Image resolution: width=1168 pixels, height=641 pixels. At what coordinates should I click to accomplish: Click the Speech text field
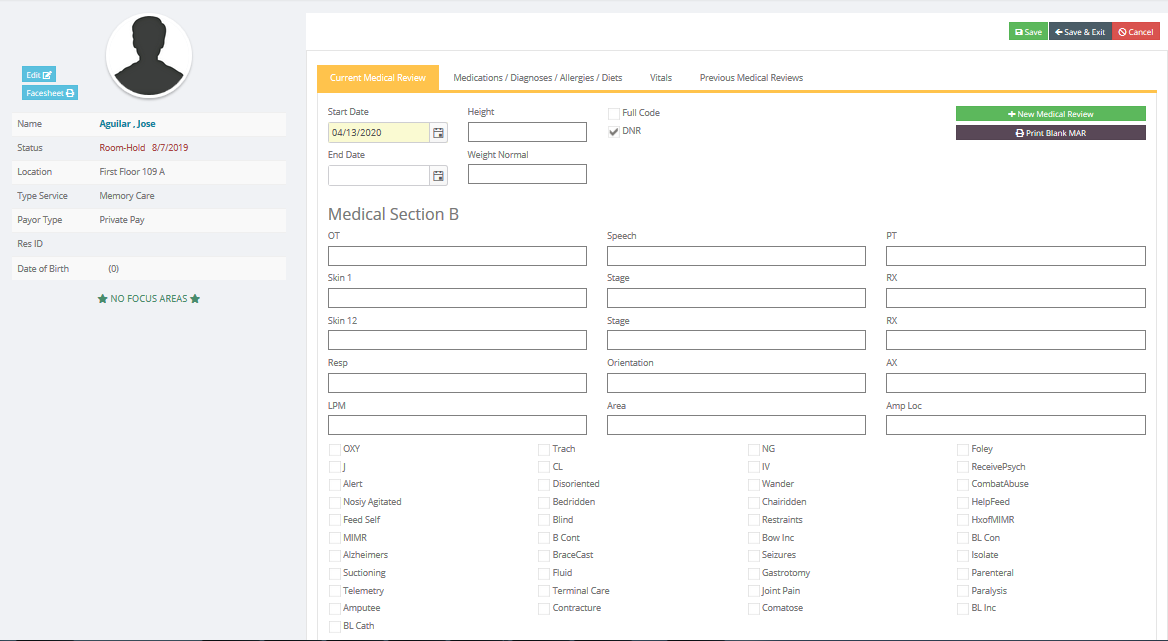point(736,256)
